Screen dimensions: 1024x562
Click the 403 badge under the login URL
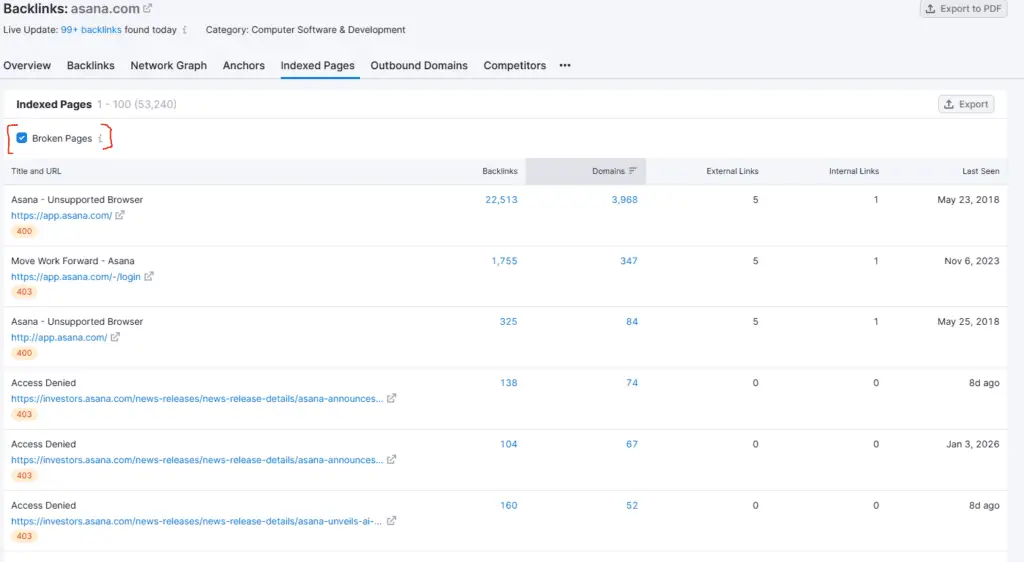24,292
